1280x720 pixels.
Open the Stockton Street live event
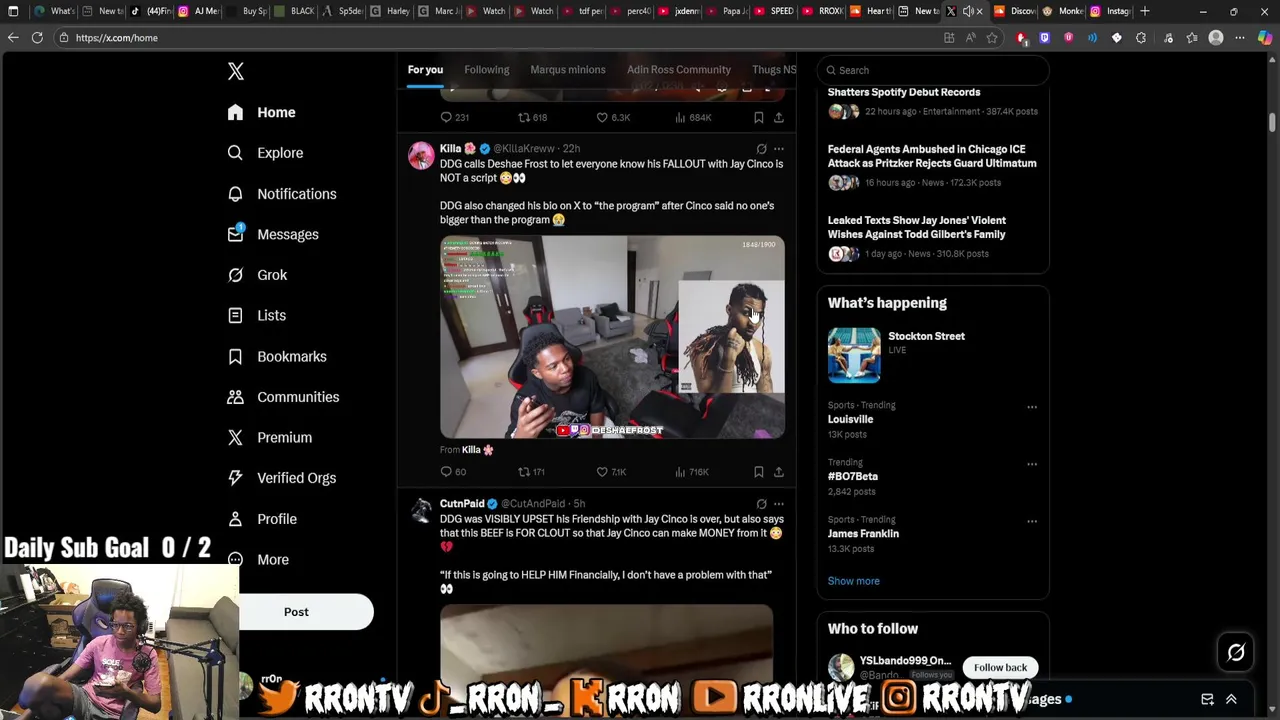pos(933,355)
